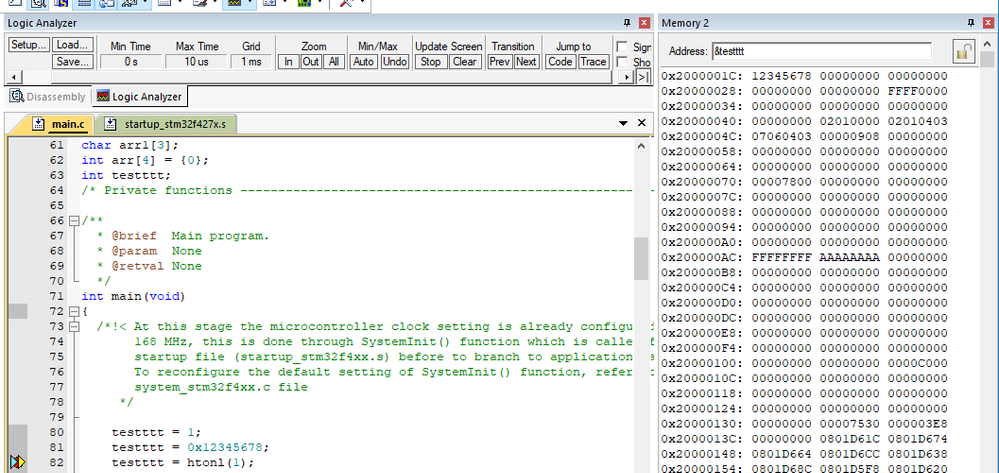Close the Memory 2 panel

click(988, 23)
